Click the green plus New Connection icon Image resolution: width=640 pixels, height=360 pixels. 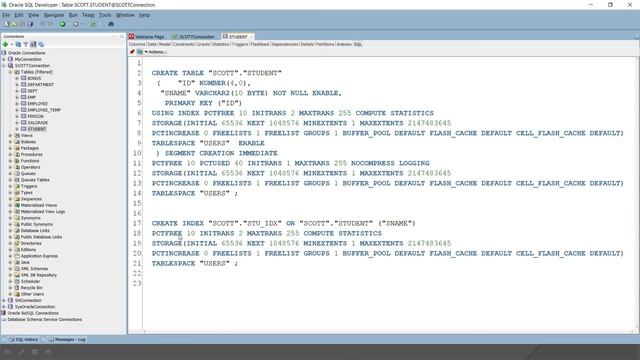coord(6,44)
